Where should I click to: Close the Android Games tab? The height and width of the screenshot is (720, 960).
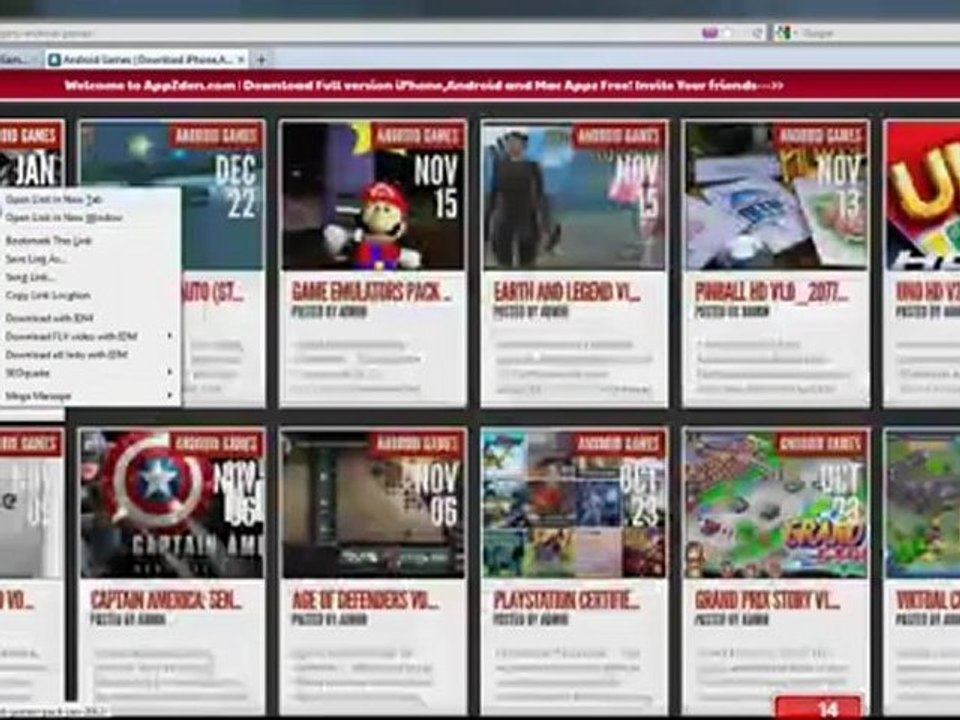[x=241, y=59]
